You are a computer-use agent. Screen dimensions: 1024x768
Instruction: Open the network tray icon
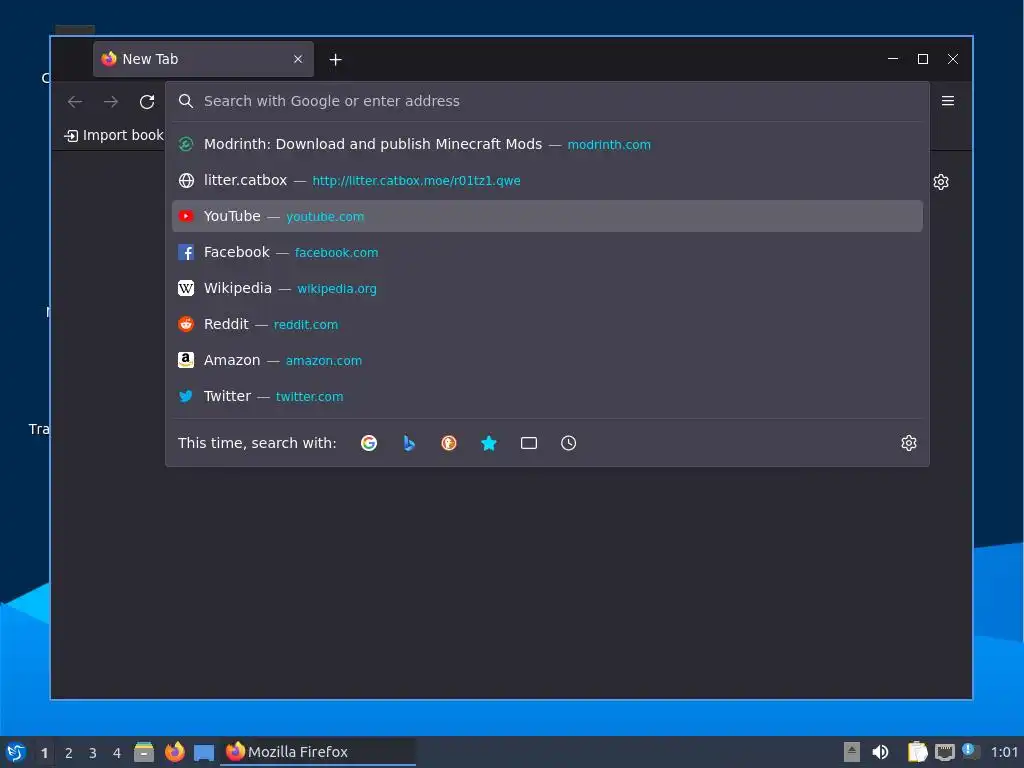click(x=944, y=752)
